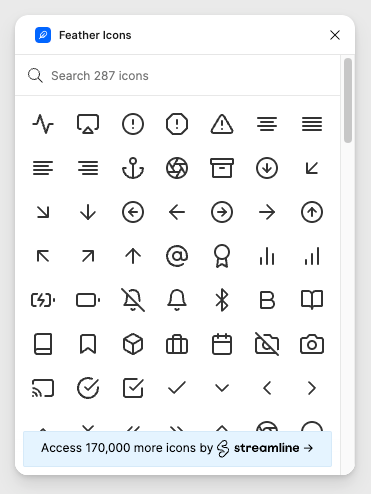
Task: Select the plain arrow-up icon
Action: [133, 256]
